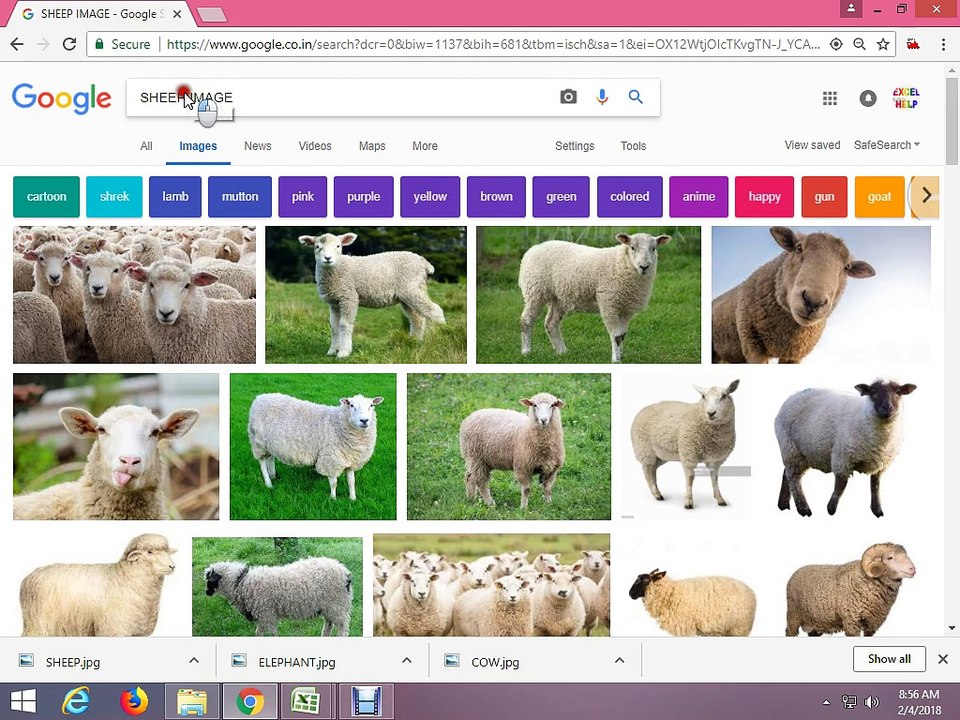
Task: Click the red extension icon in Chrome toolbar
Action: tap(913, 44)
